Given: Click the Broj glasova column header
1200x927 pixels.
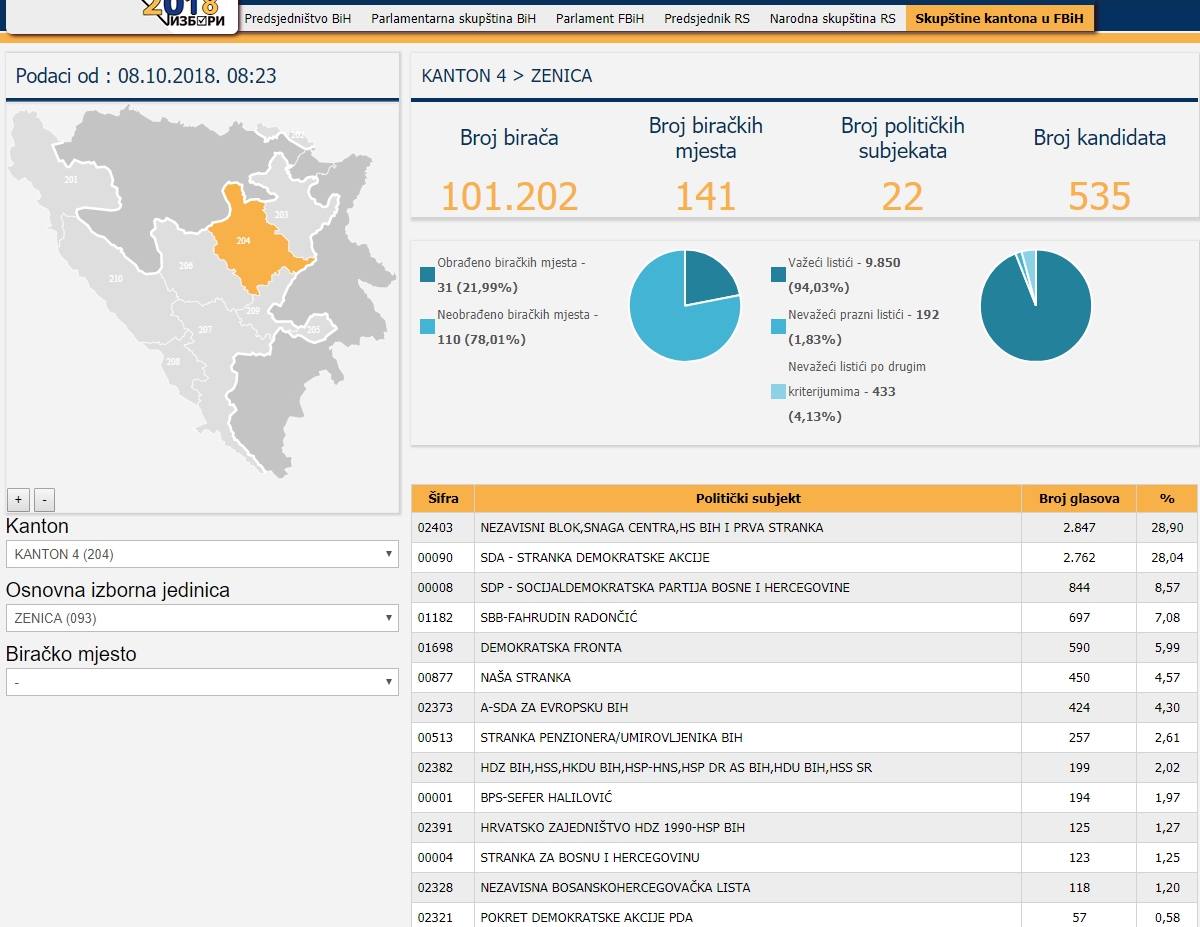Looking at the screenshot, I should [x=1078, y=498].
